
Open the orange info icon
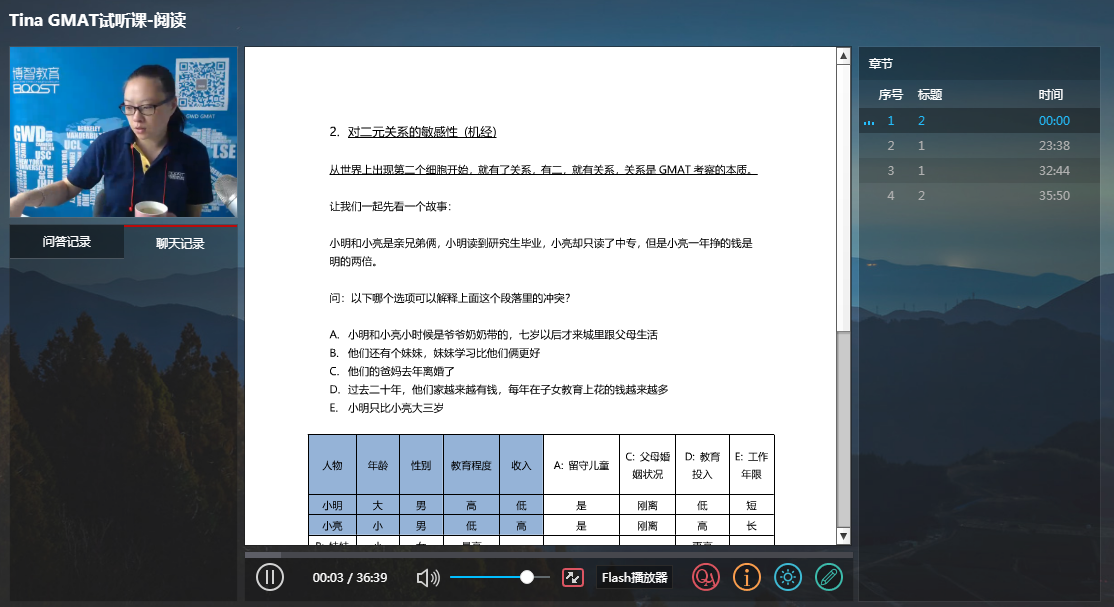(747, 577)
